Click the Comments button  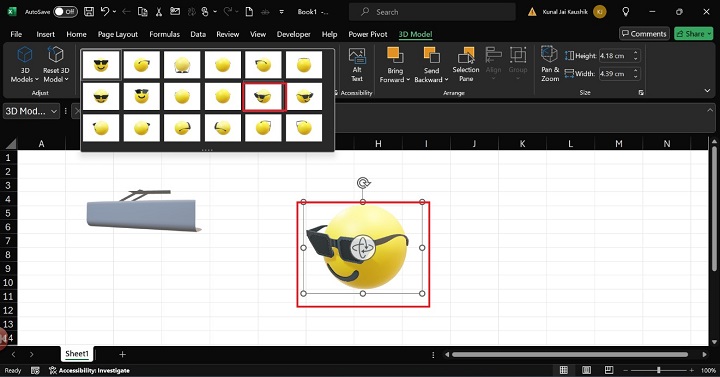[644, 34]
